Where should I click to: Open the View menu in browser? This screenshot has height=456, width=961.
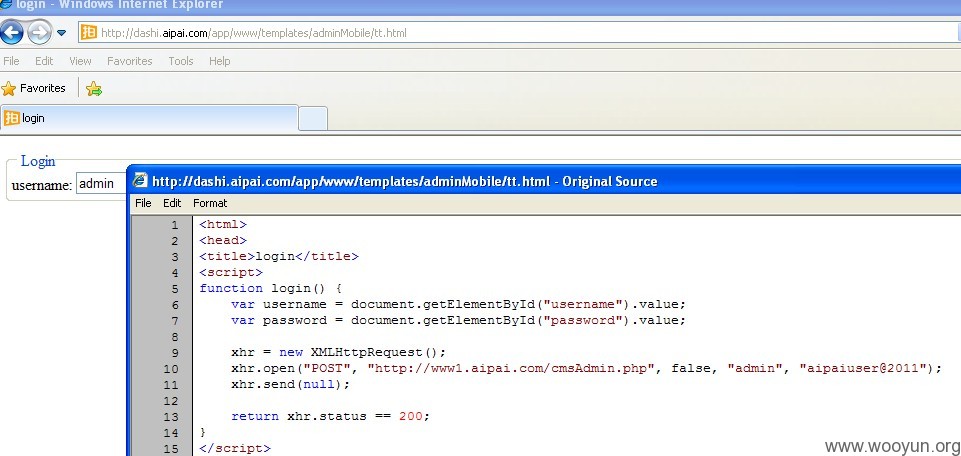(80, 61)
